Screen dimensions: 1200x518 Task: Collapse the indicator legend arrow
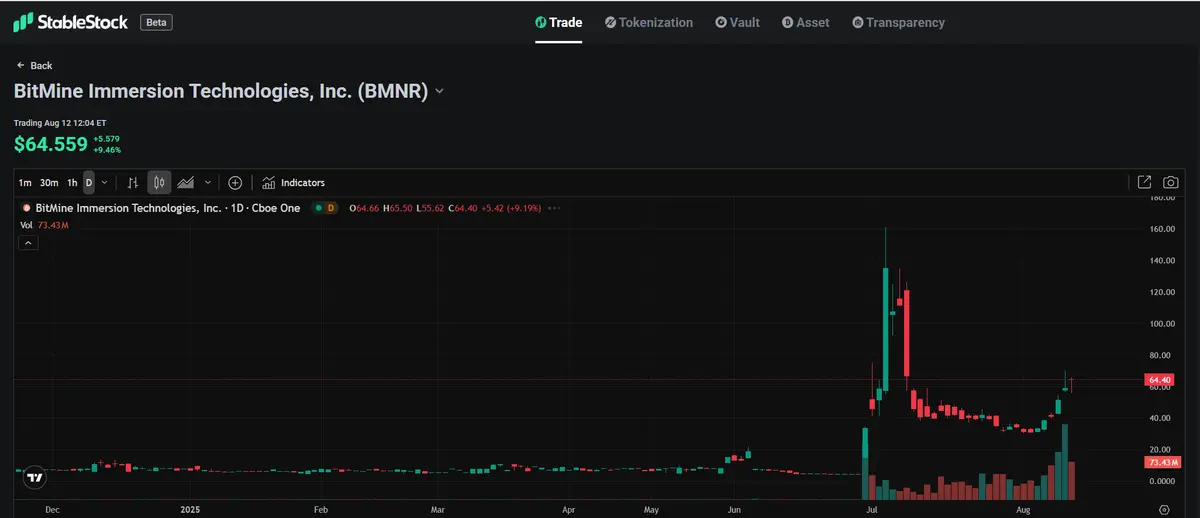28,243
